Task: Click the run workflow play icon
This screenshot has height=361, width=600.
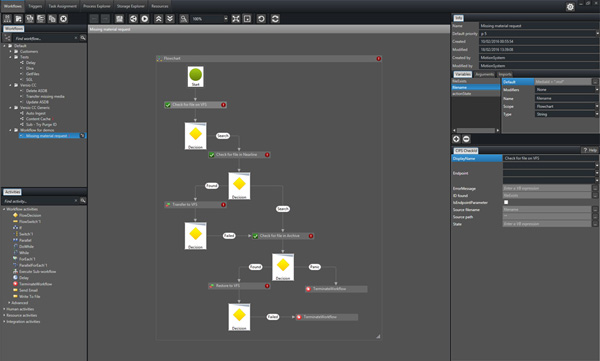Action: 145,19
